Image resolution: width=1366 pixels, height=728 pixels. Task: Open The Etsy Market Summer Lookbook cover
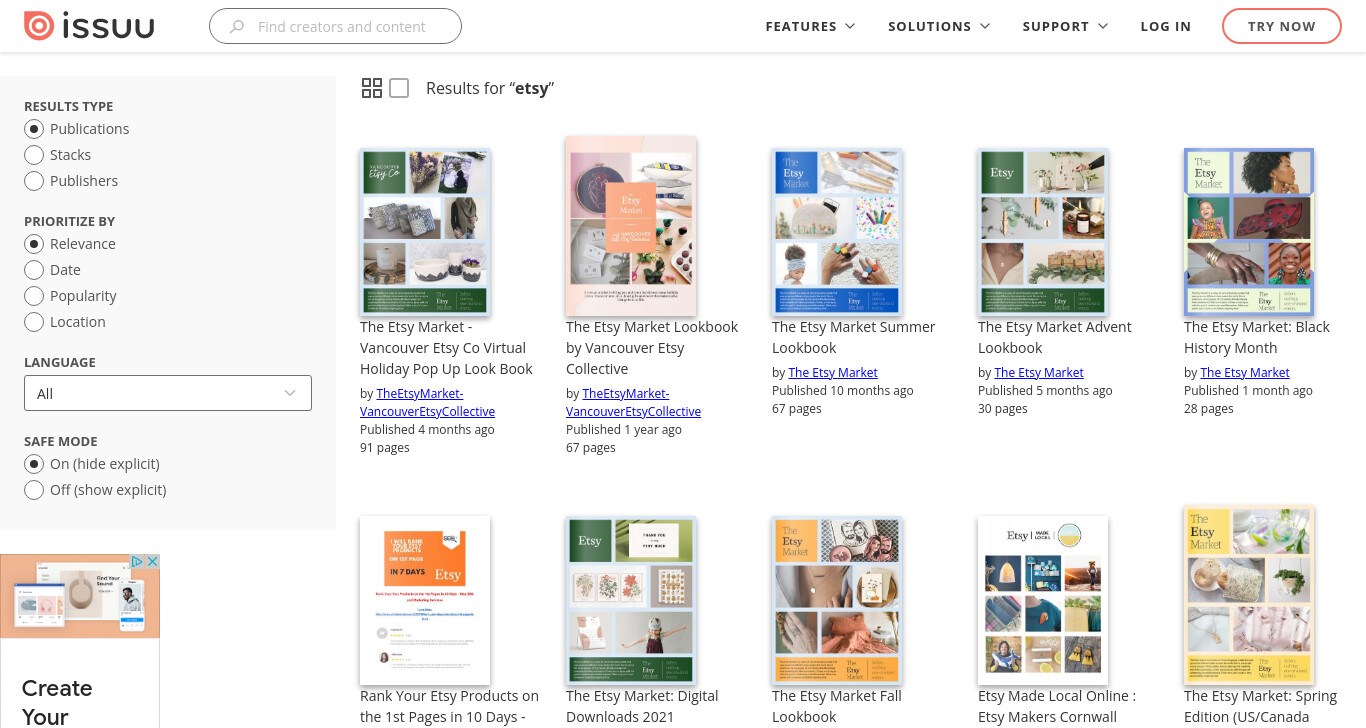837,232
